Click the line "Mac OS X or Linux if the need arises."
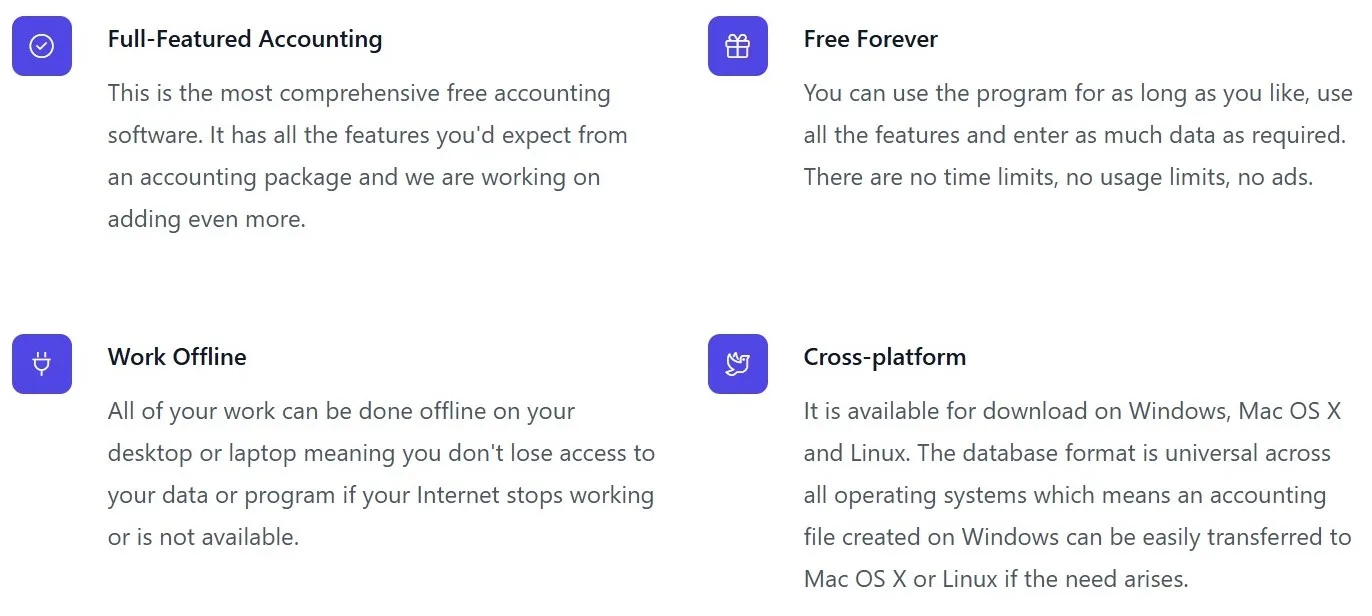The width and height of the screenshot is (1372, 616). [x=996, y=579]
